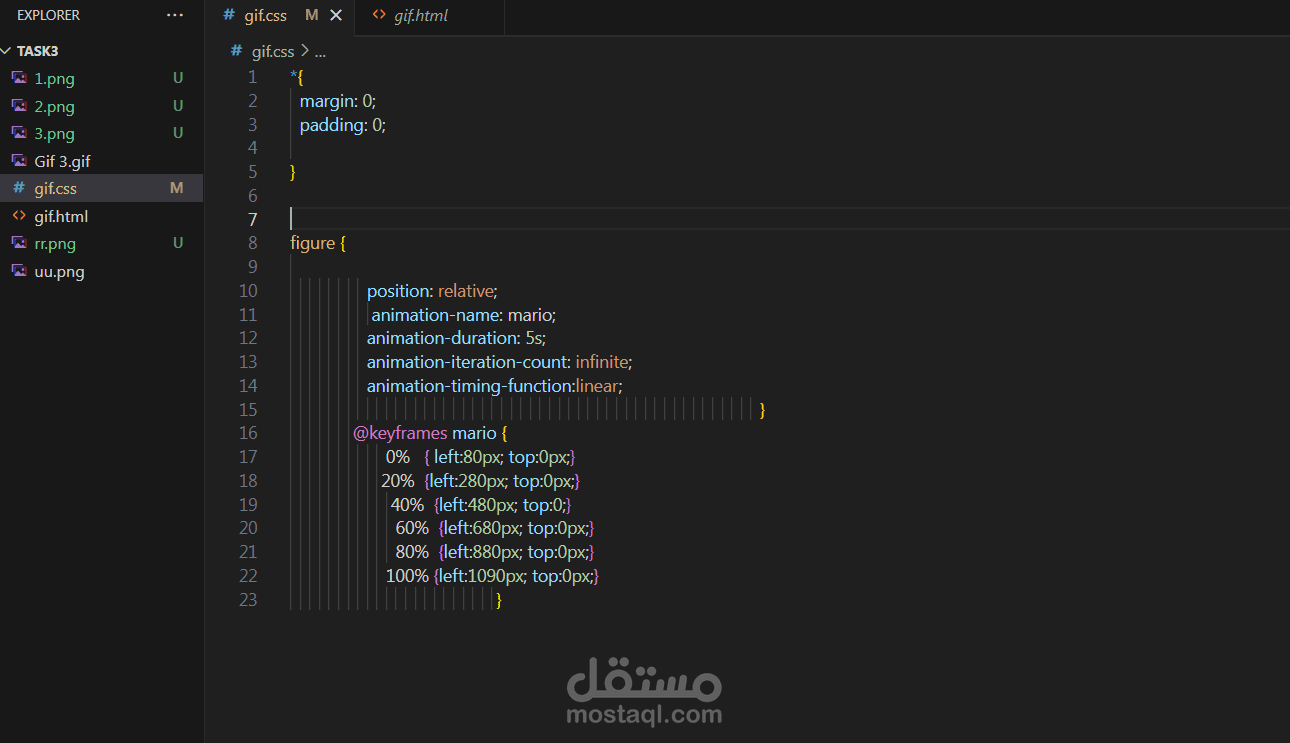The height and width of the screenshot is (743, 1290).
Task: Click the 0% keyframe line
Action: (481, 457)
